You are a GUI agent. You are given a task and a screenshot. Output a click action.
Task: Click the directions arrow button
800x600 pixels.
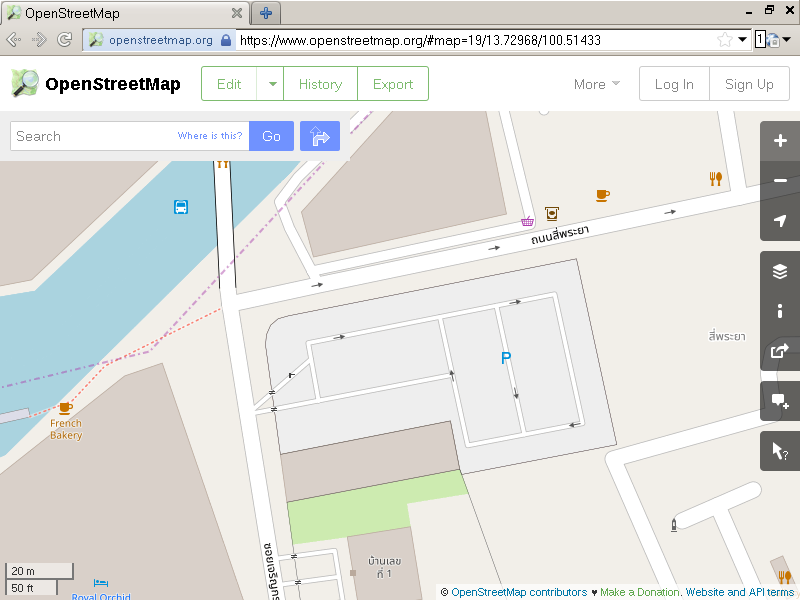[320, 136]
